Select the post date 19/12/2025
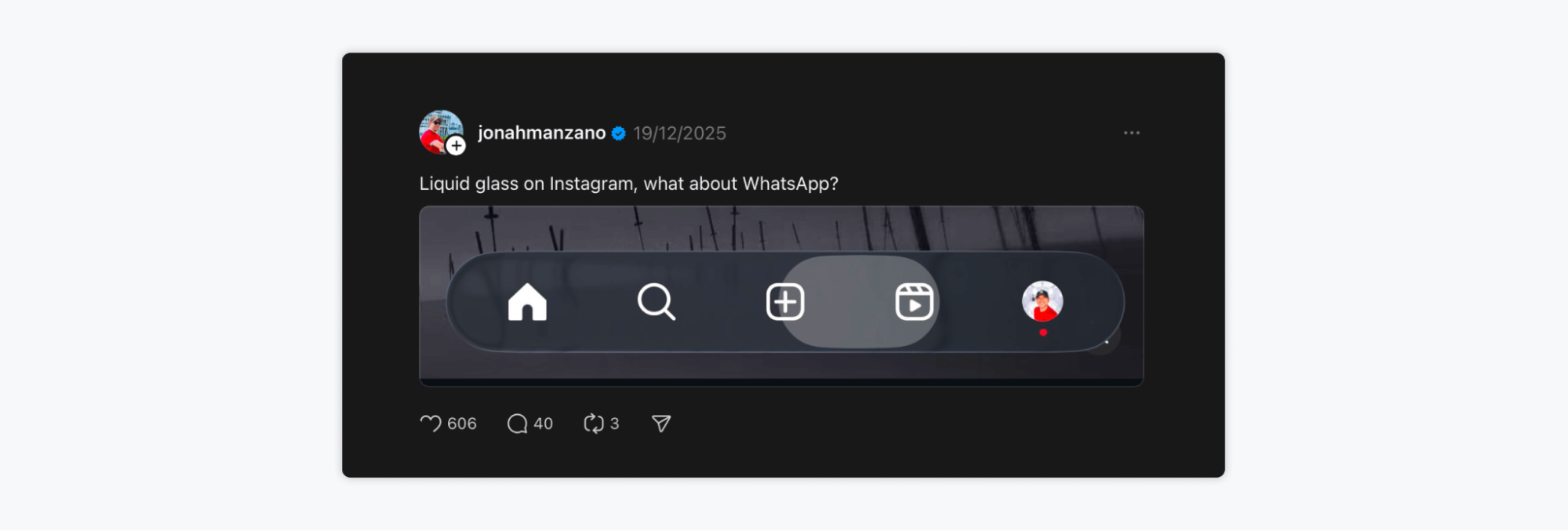The height and width of the screenshot is (531, 1568). 679,133
